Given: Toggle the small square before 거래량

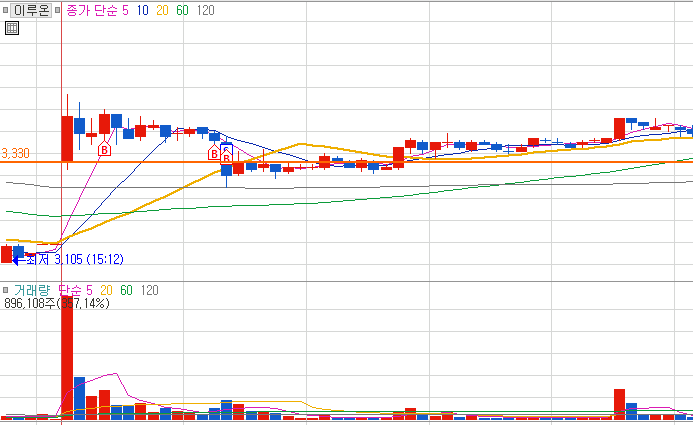Looking at the screenshot, I should coord(5,290).
